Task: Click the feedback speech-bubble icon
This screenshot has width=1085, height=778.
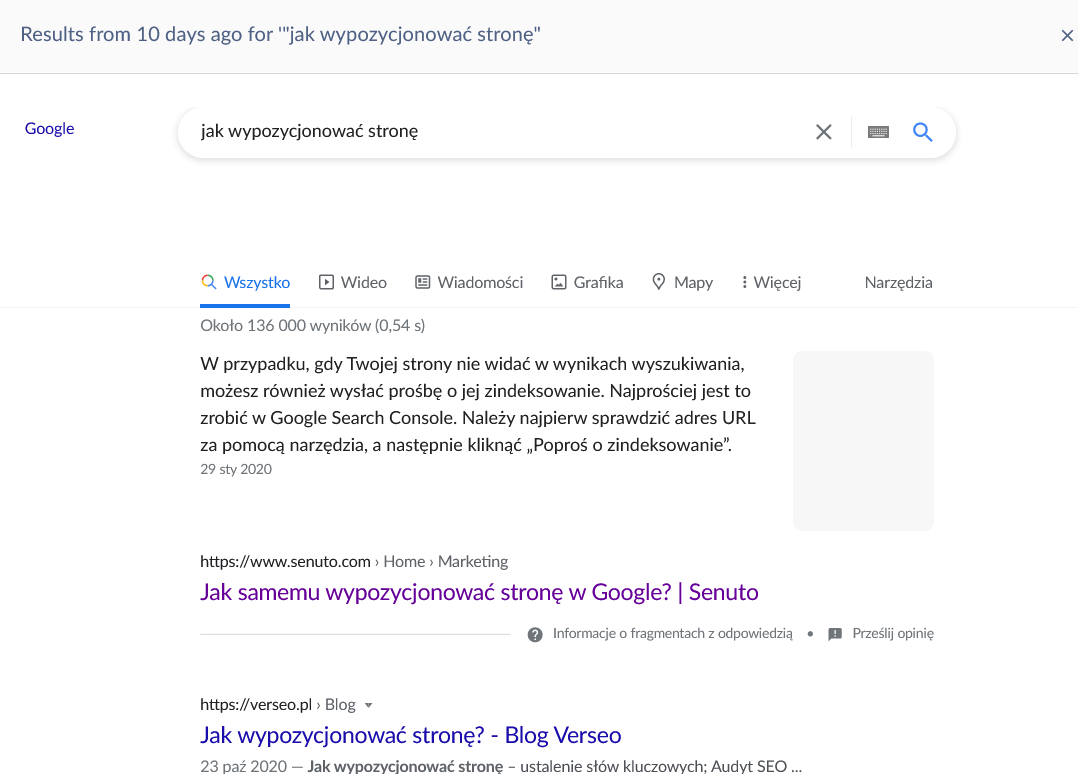Action: coord(835,634)
